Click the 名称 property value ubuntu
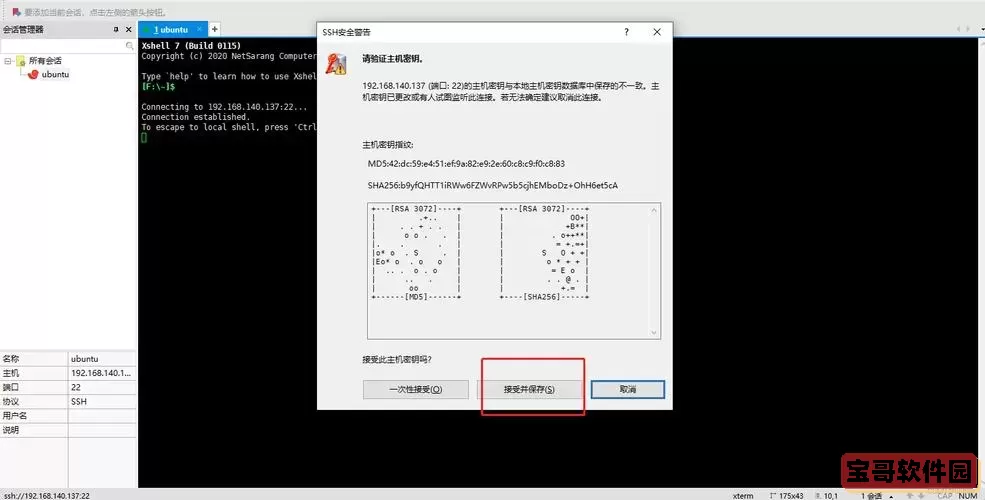Viewport: 985px width, 500px height. [x=84, y=359]
